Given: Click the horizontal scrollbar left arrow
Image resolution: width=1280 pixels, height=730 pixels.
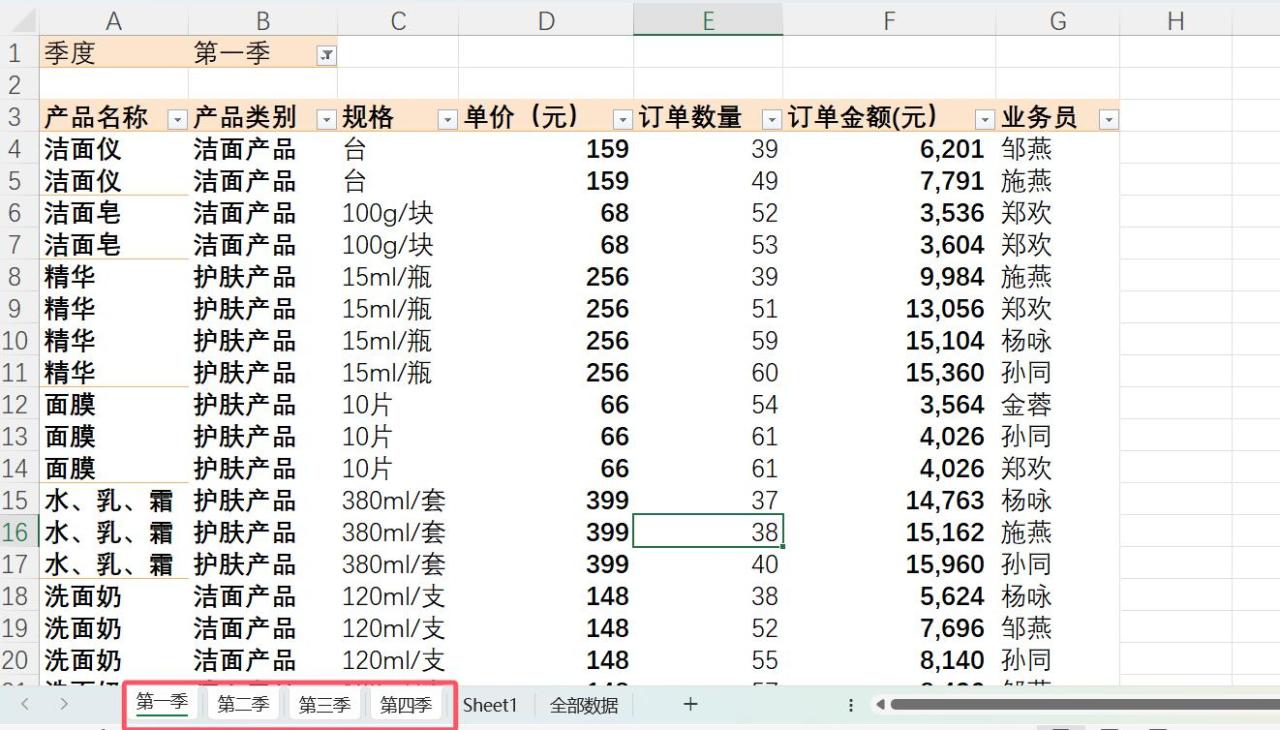Looking at the screenshot, I should point(880,705).
